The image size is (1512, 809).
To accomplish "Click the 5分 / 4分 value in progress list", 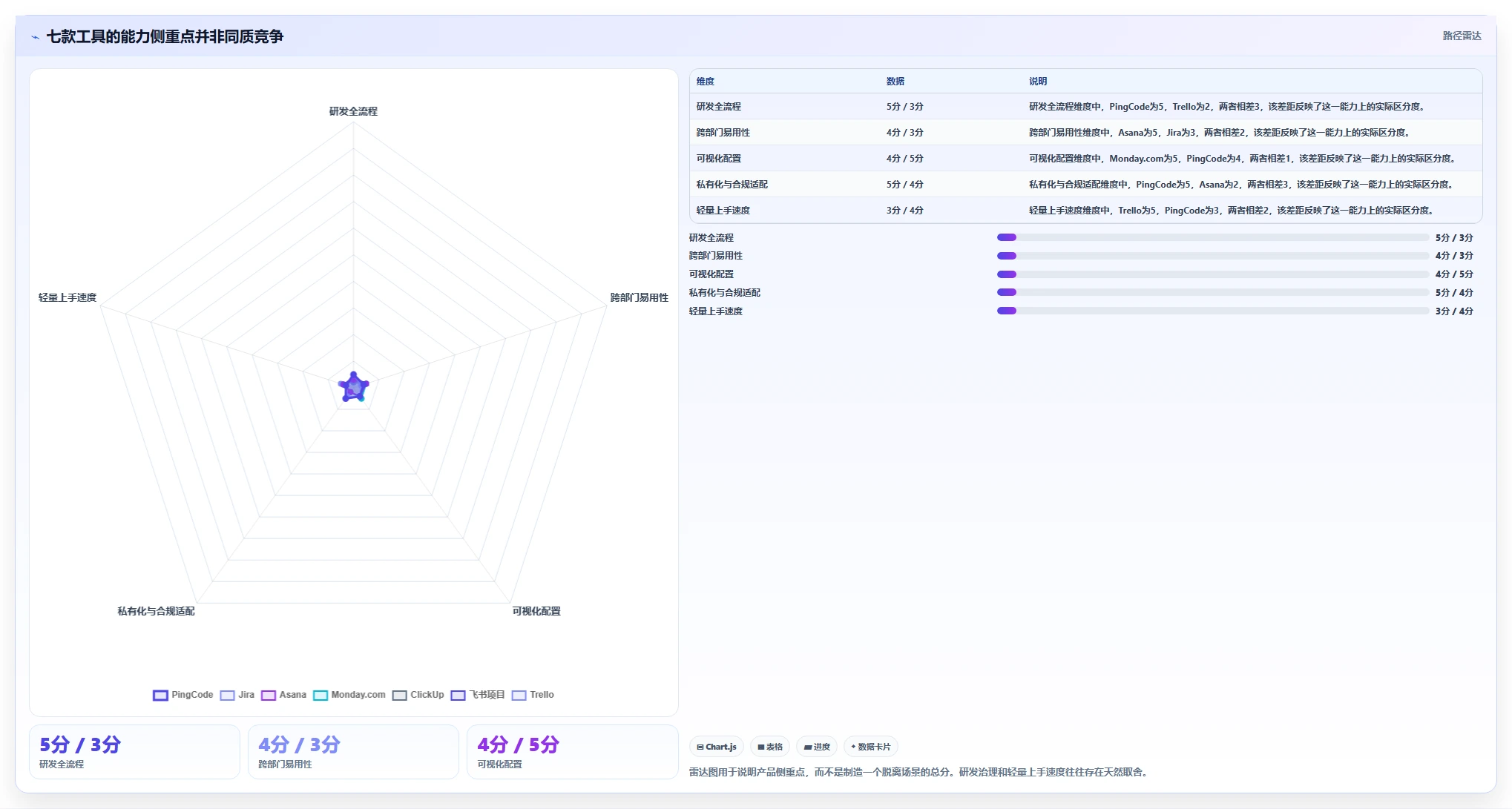I will (x=1454, y=293).
